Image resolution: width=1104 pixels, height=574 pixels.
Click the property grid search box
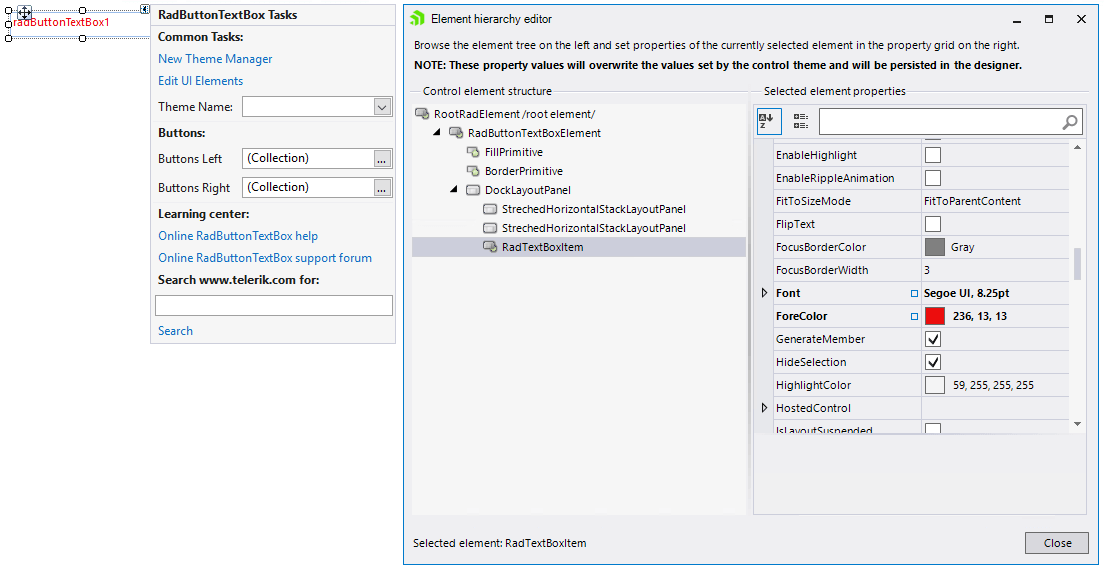pos(951,122)
